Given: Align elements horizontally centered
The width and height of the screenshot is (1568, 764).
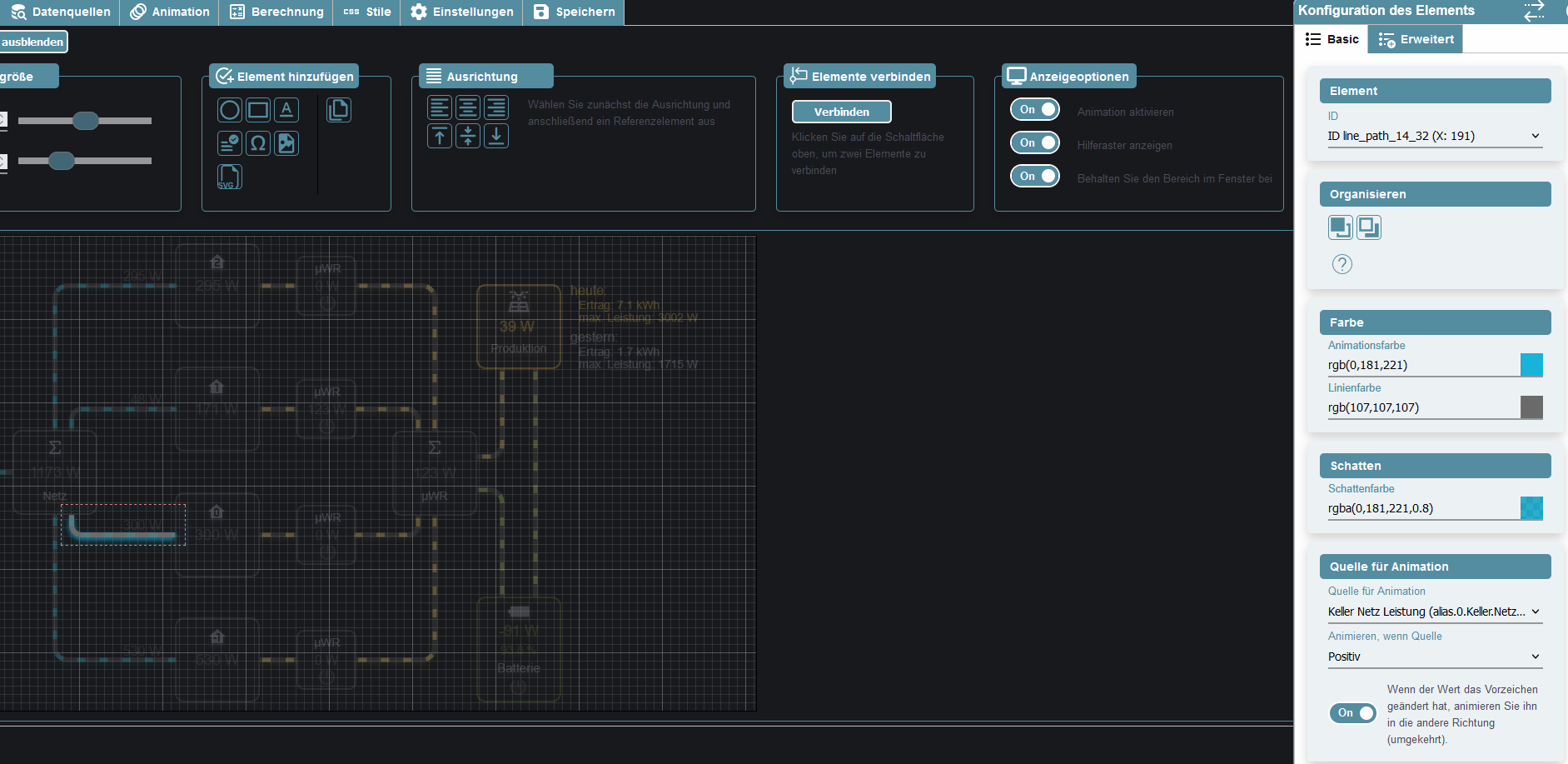Looking at the screenshot, I should coord(468,107).
